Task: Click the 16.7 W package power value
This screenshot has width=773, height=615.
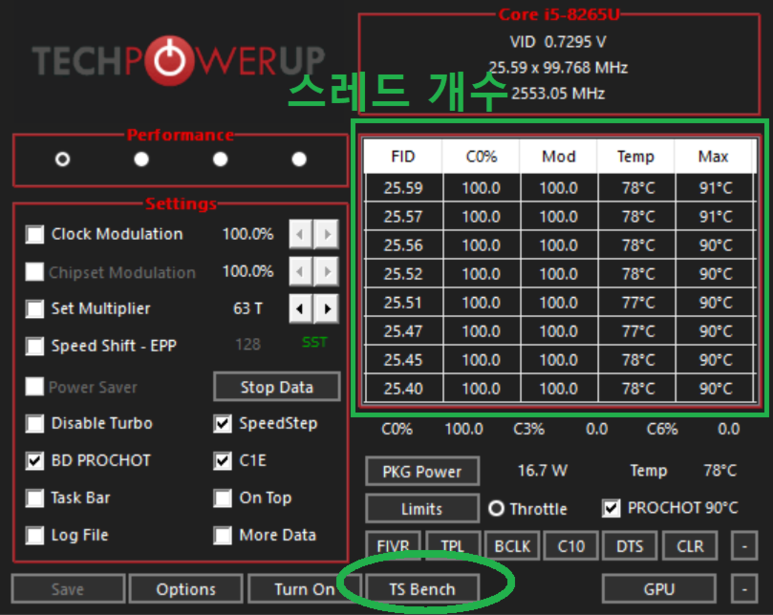Action: click(543, 471)
